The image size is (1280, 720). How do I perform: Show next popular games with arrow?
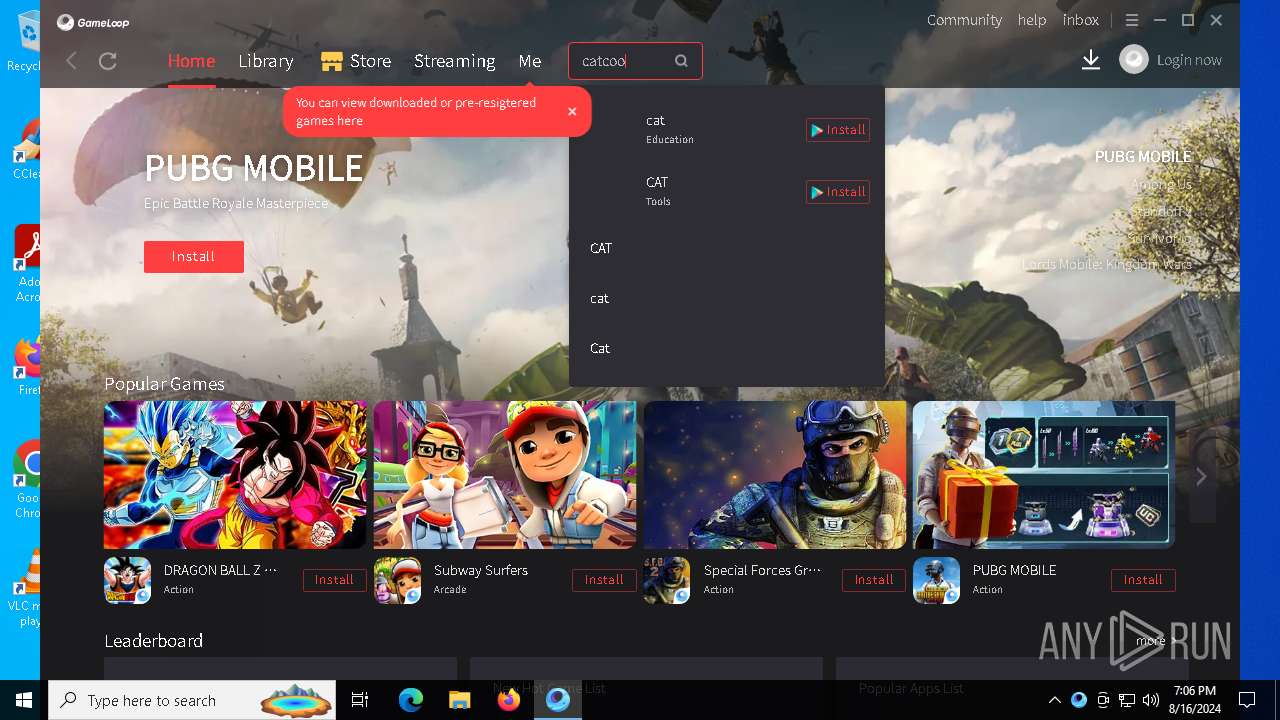click(1201, 477)
